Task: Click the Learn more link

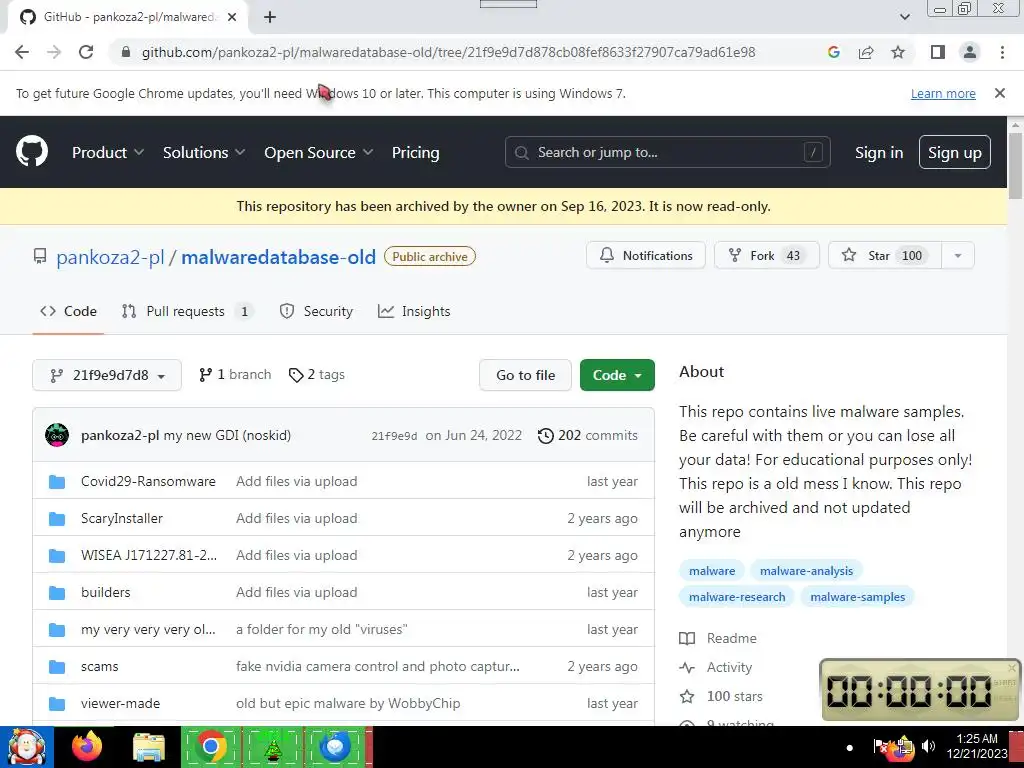Action: point(943,93)
